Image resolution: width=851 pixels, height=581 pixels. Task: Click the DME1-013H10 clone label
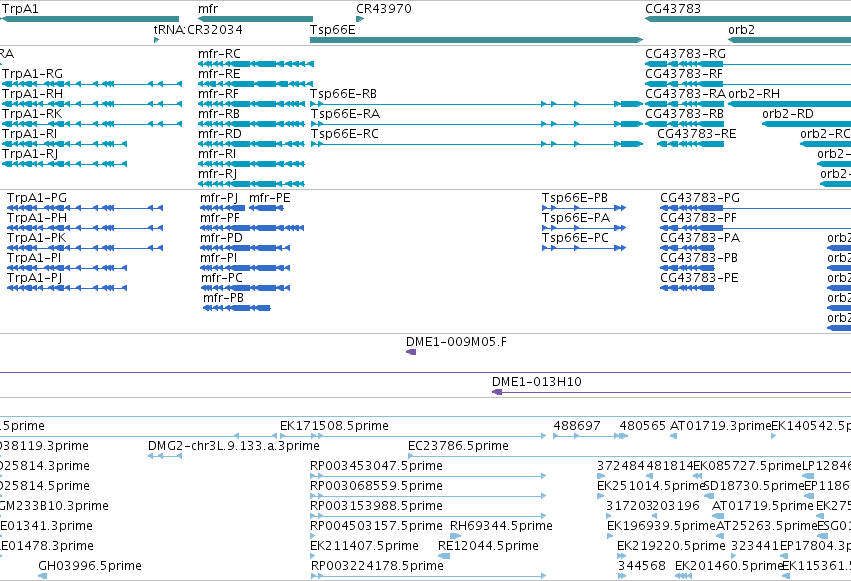pos(537,381)
